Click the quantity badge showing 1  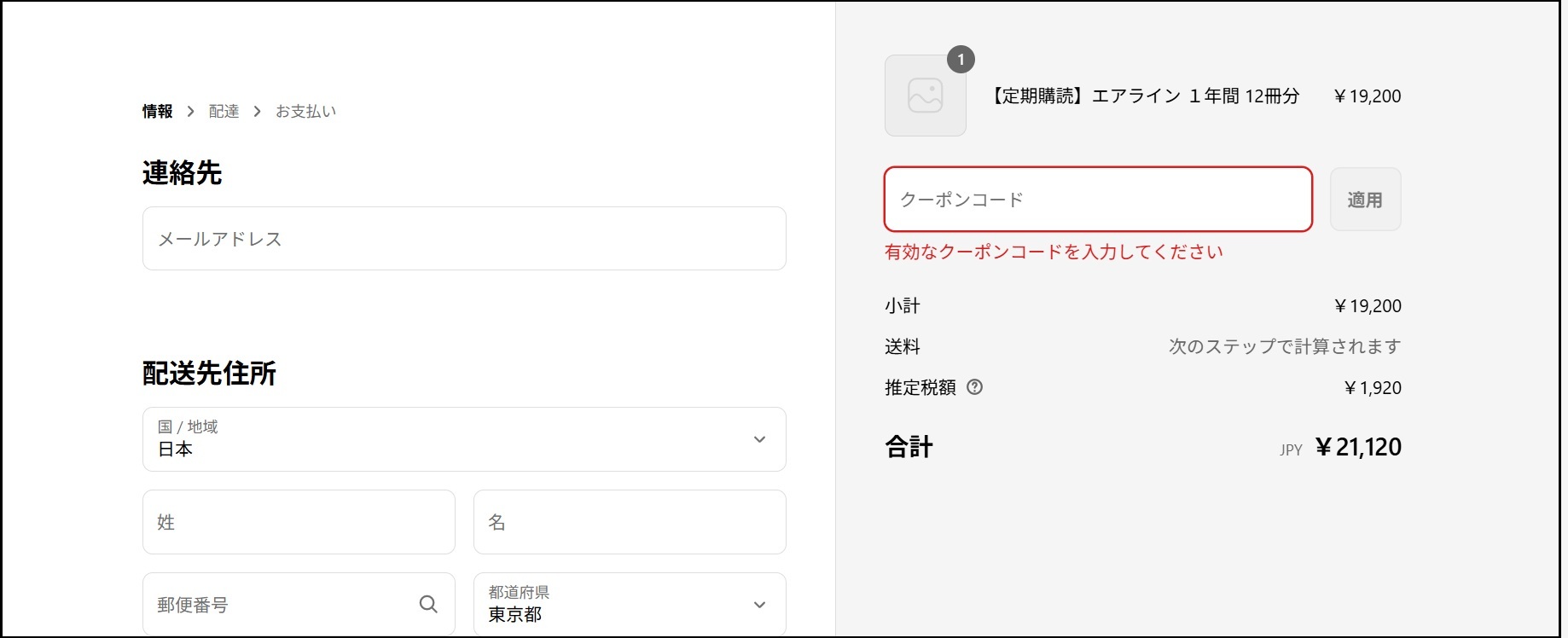[961, 60]
